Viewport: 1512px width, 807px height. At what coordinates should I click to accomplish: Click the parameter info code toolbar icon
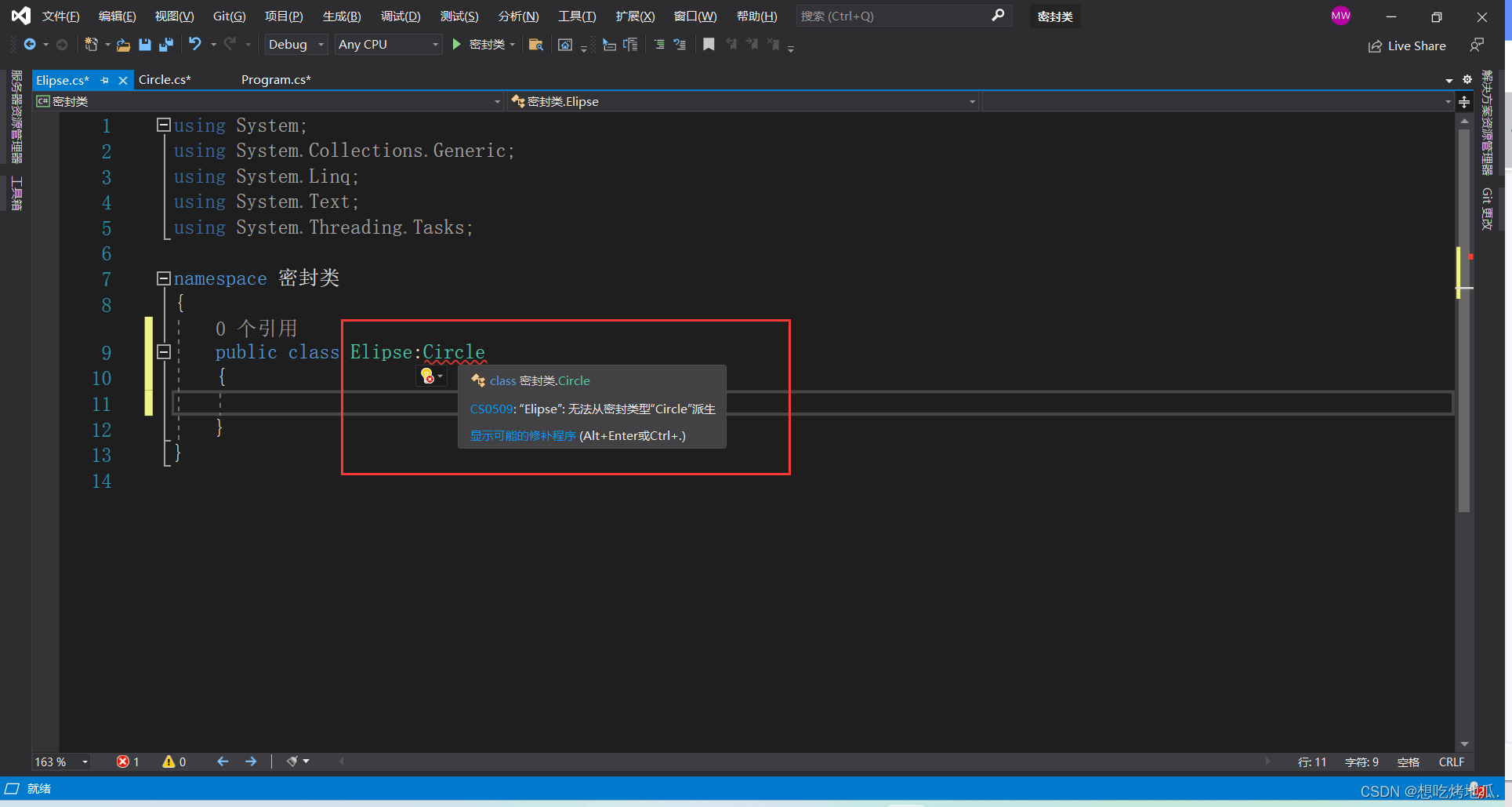tap(630, 45)
